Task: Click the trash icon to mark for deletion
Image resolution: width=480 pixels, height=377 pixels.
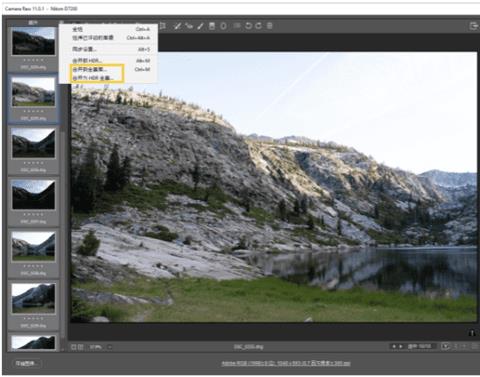Action: pyautogui.click(x=270, y=26)
